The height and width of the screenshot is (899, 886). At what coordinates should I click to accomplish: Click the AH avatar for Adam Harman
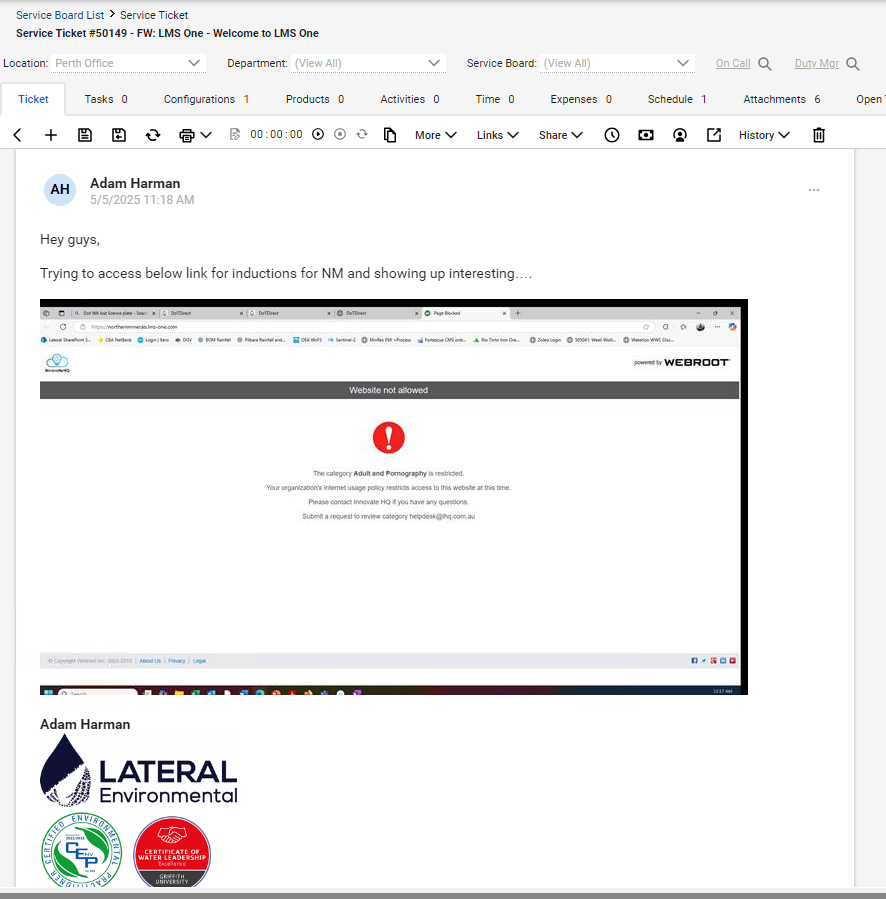point(60,190)
